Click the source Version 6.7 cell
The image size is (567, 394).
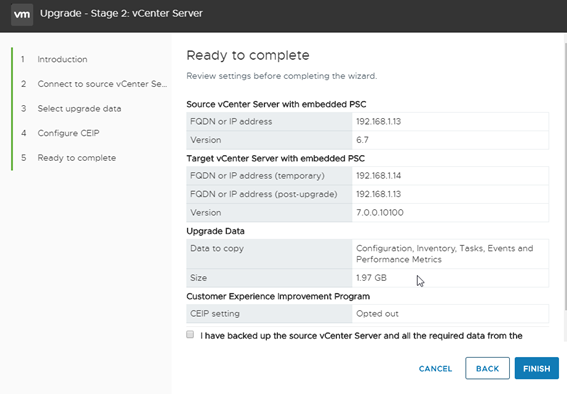pyautogui.click(x=450, y=140)
